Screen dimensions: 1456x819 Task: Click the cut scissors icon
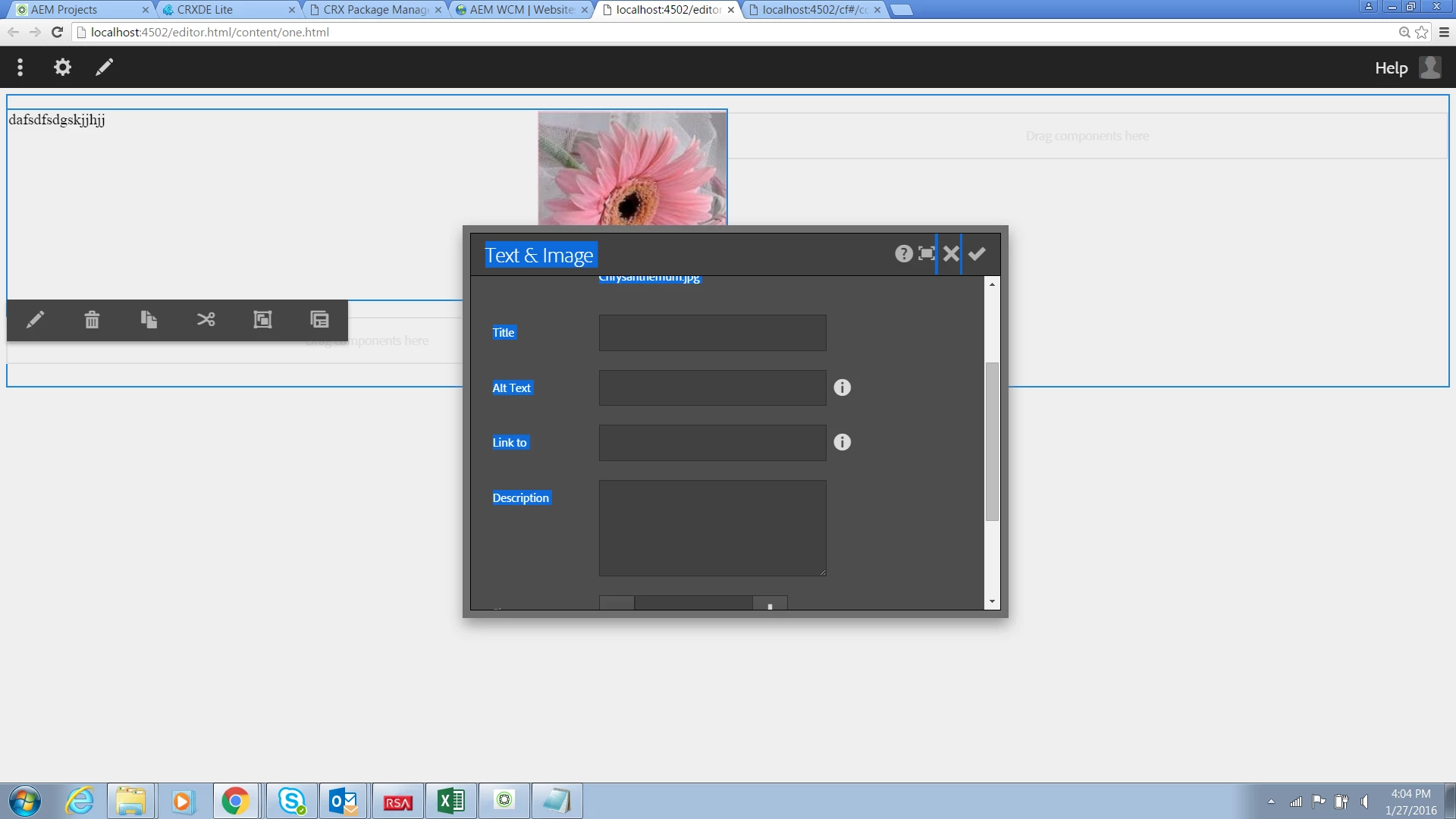tap(206, 319)
